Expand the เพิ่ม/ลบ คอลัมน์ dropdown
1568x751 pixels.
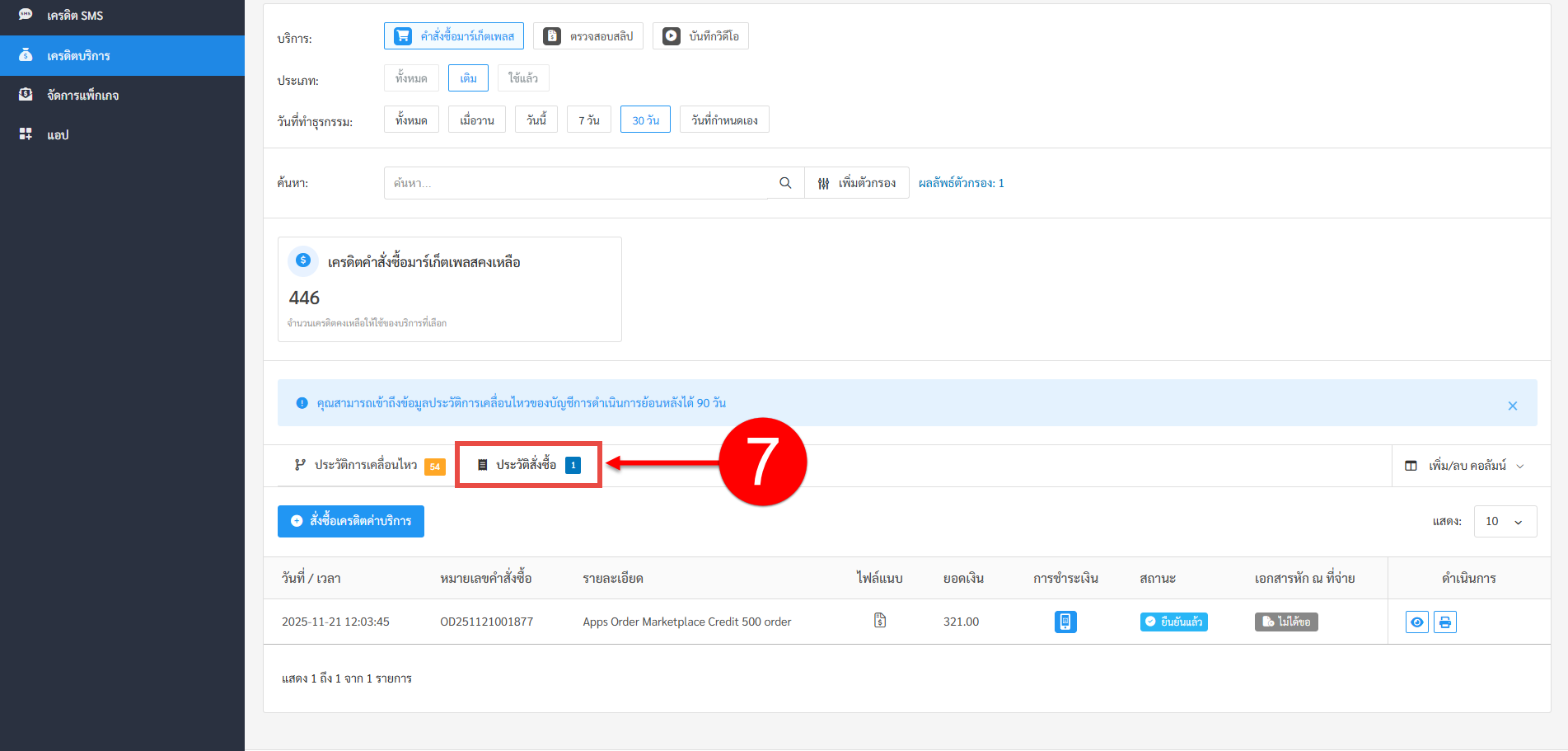pyautogui.click(x=1466, y=466)
